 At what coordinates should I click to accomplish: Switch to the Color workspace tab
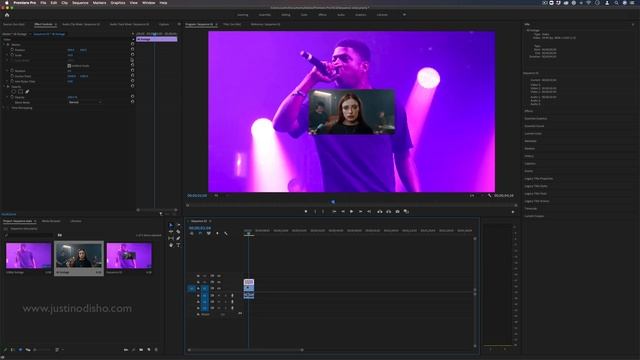tap(304, 15)
